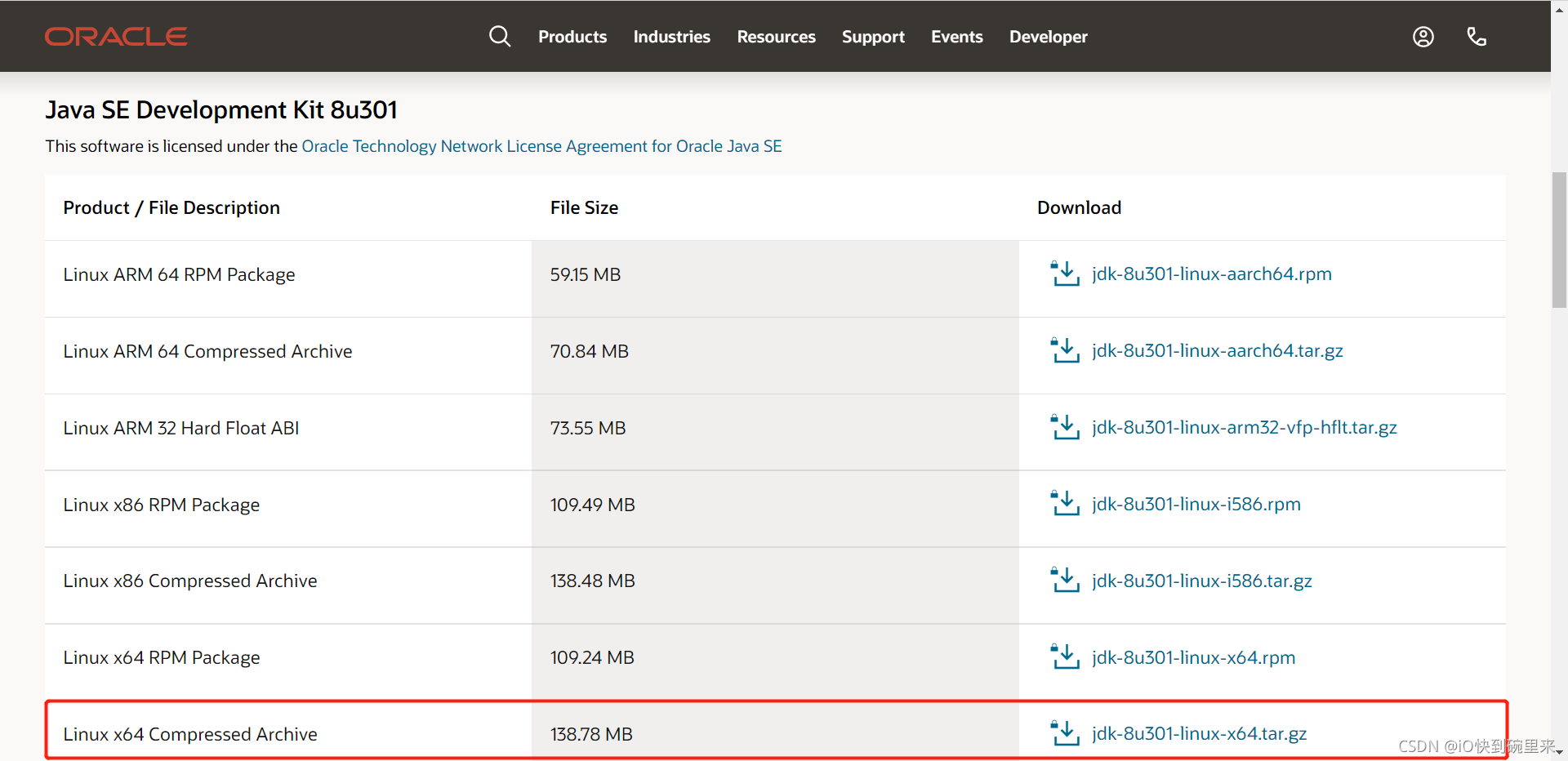Download jdk-8u301-linux-aarch64.tar.gz link

pos(1218,350)
